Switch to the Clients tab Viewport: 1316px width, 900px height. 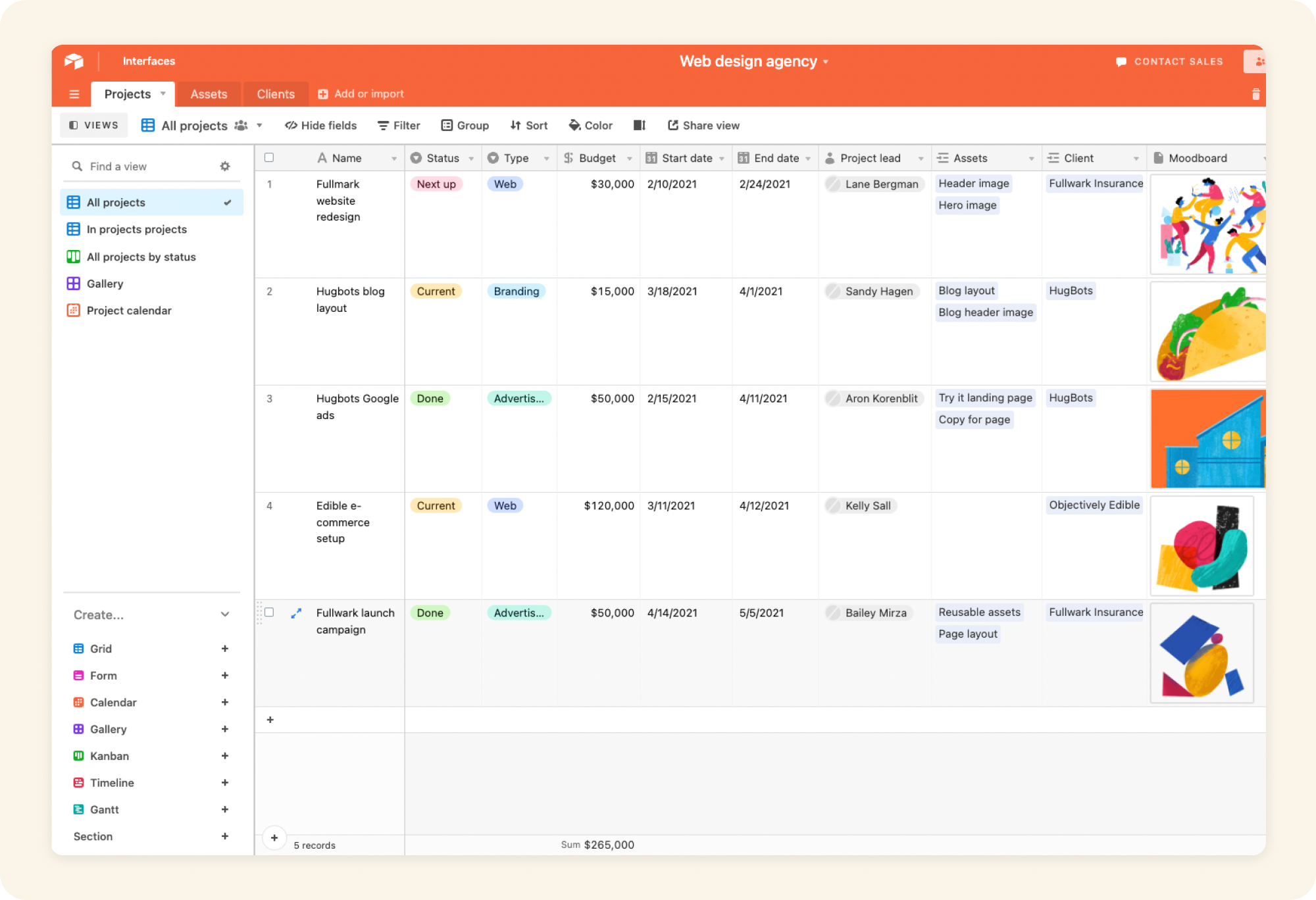pyautogui.click(x=275, y=94)
